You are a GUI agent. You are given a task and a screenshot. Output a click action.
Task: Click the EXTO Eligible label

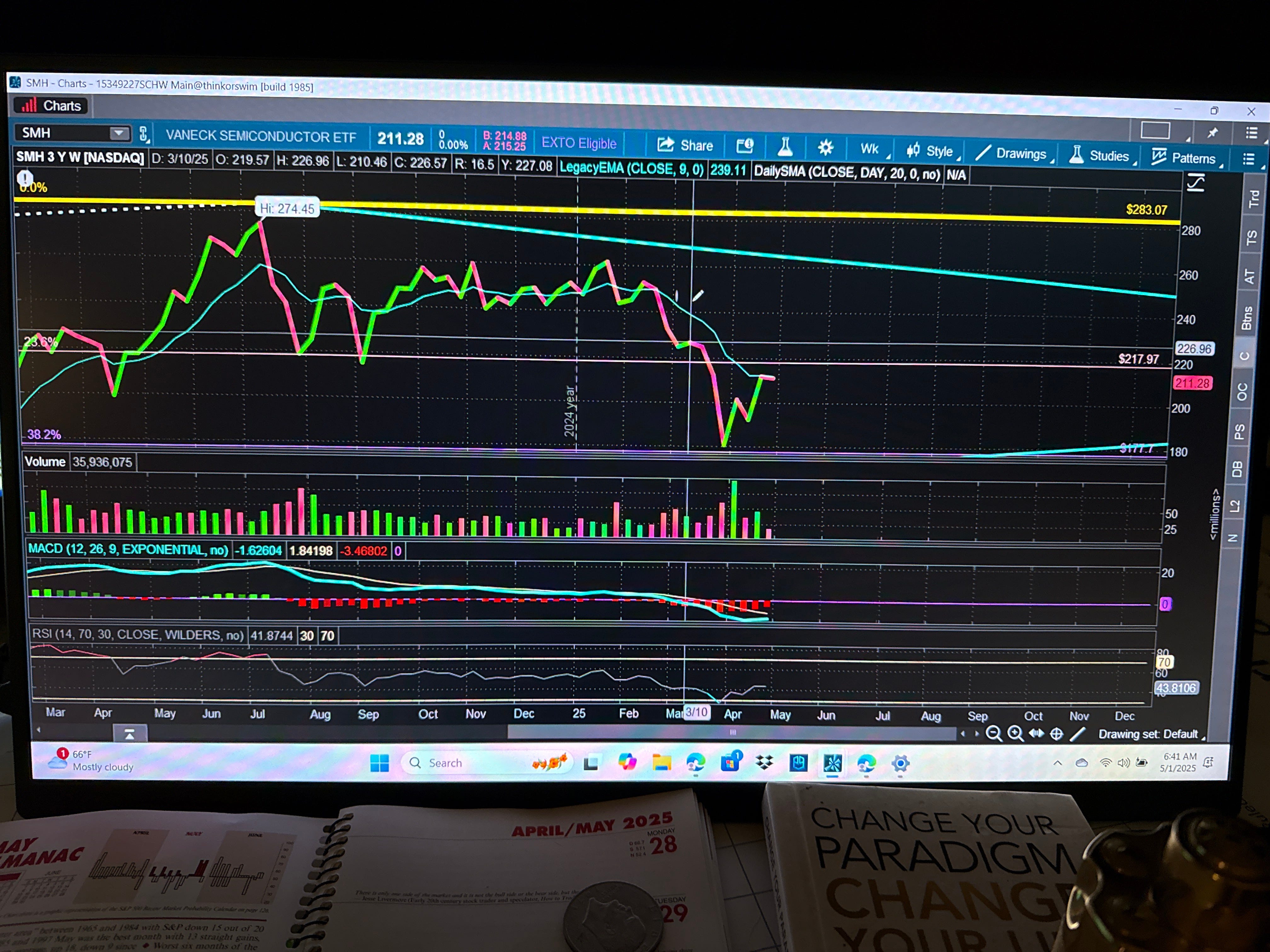point(579,143)
